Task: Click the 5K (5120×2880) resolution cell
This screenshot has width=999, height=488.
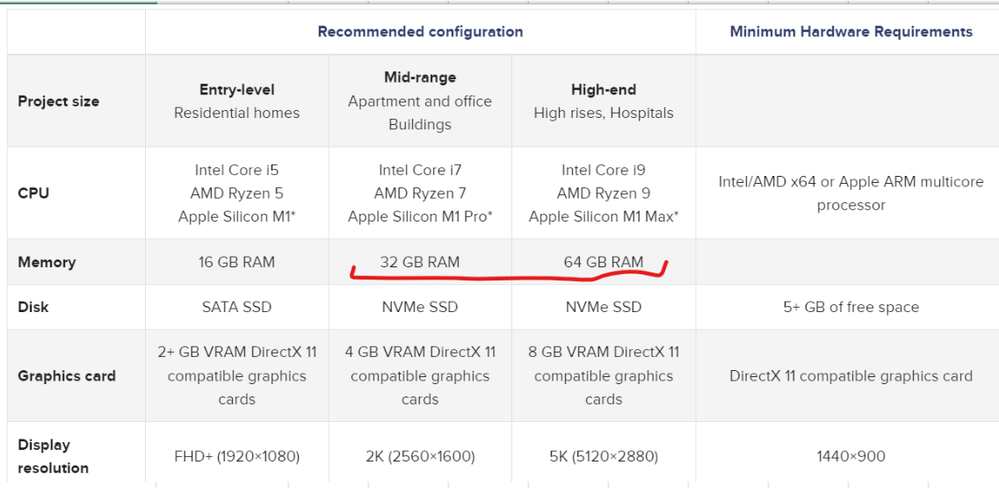Action: [x=603, y=456]
